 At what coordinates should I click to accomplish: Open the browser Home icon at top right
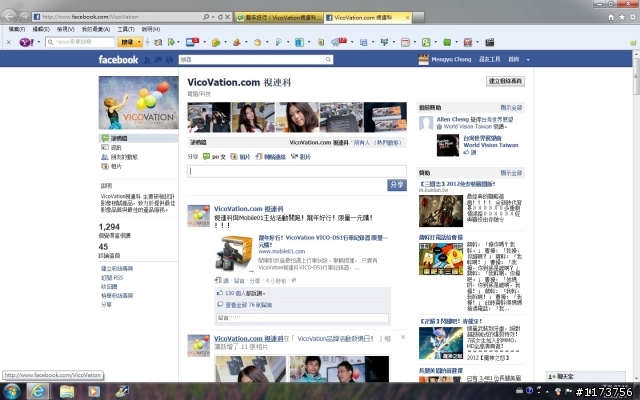611,17
